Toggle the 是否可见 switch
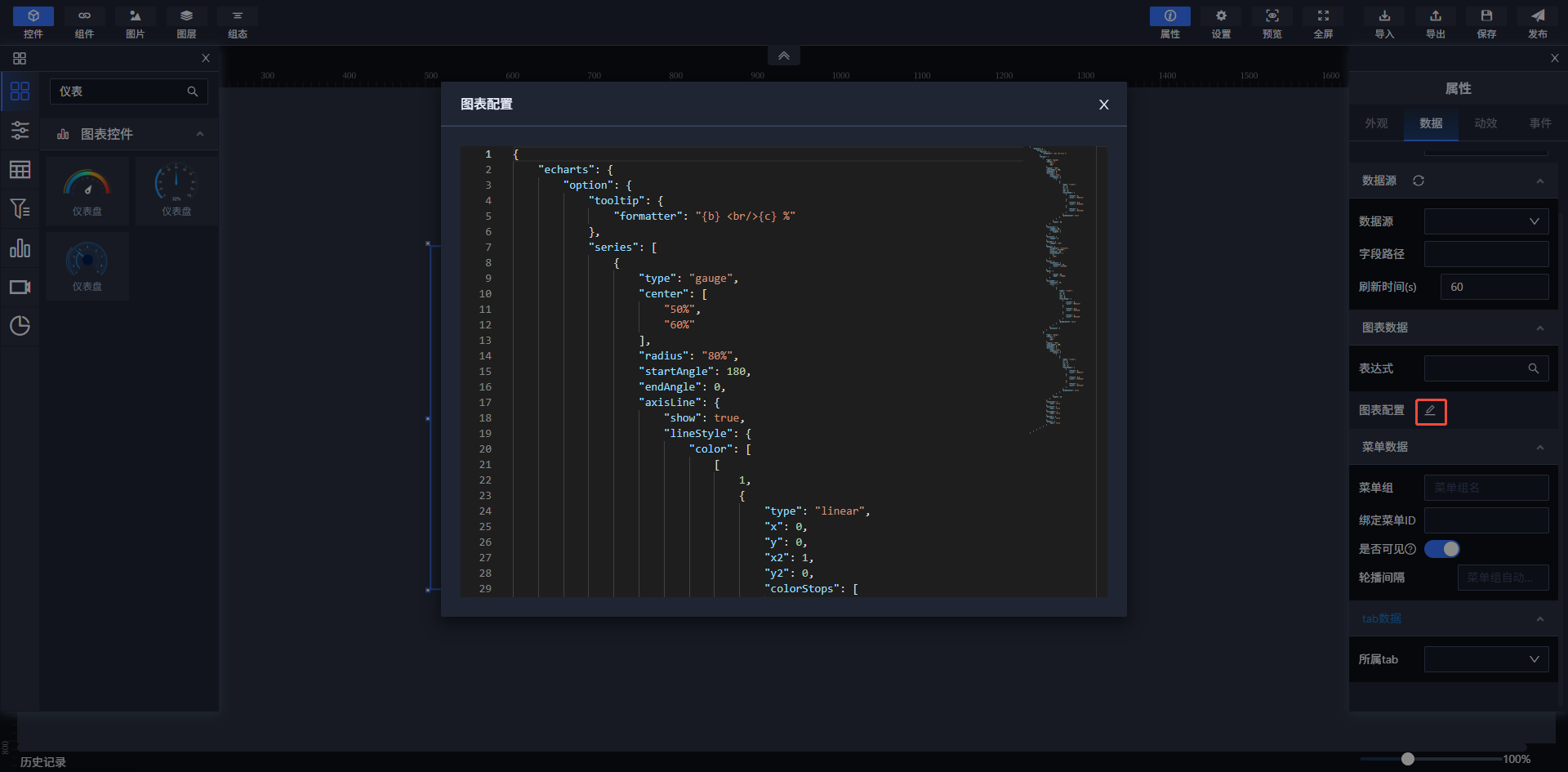This screenshot has width=1568, height=772. pos(1442,549)
